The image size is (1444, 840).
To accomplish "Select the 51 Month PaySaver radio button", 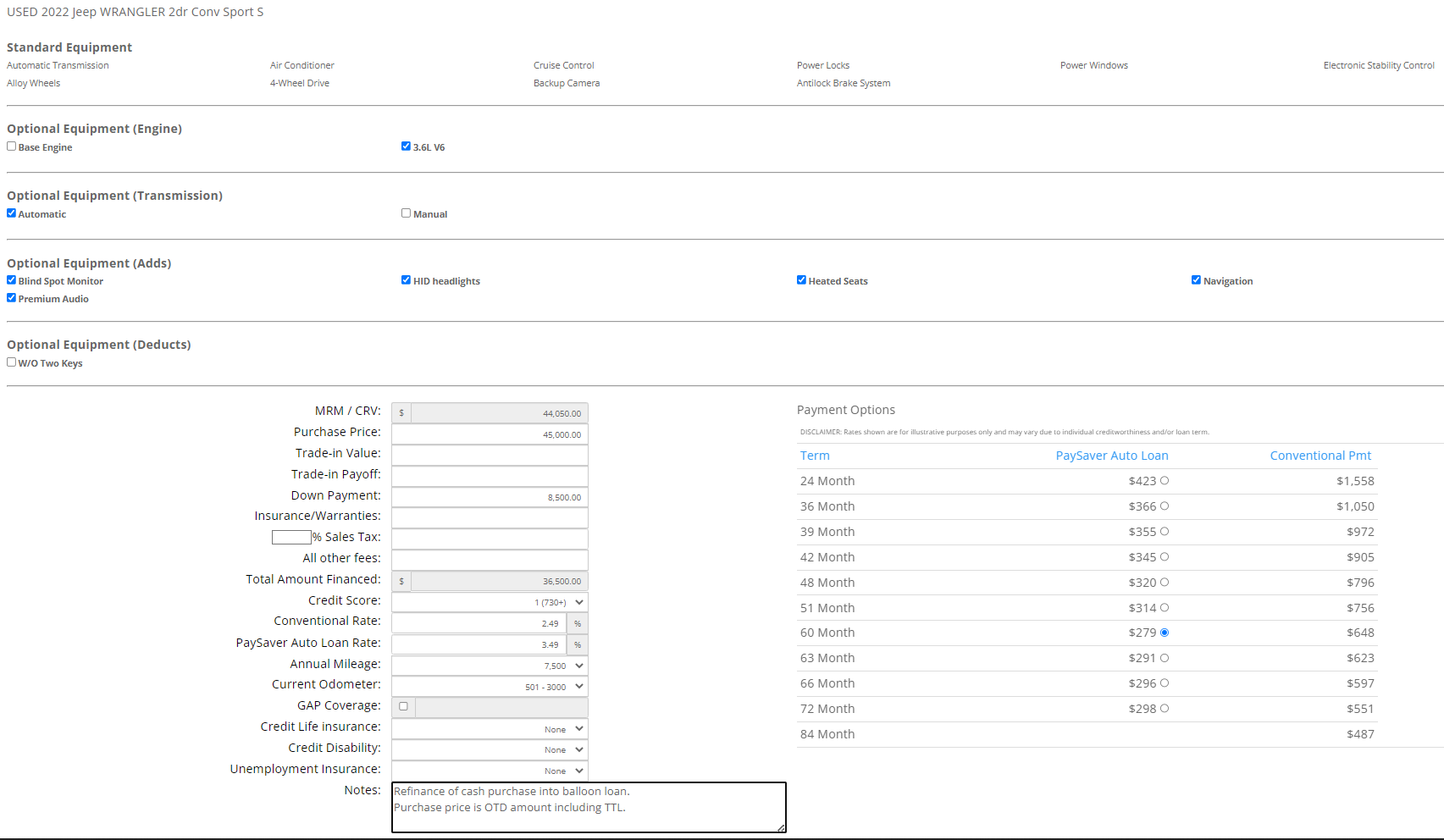I will pos(1165,607).
